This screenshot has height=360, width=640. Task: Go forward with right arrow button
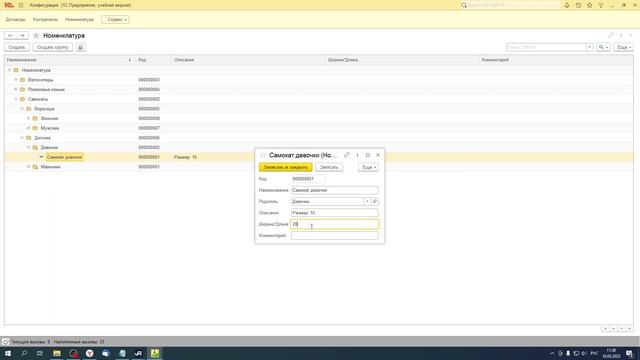22,36
